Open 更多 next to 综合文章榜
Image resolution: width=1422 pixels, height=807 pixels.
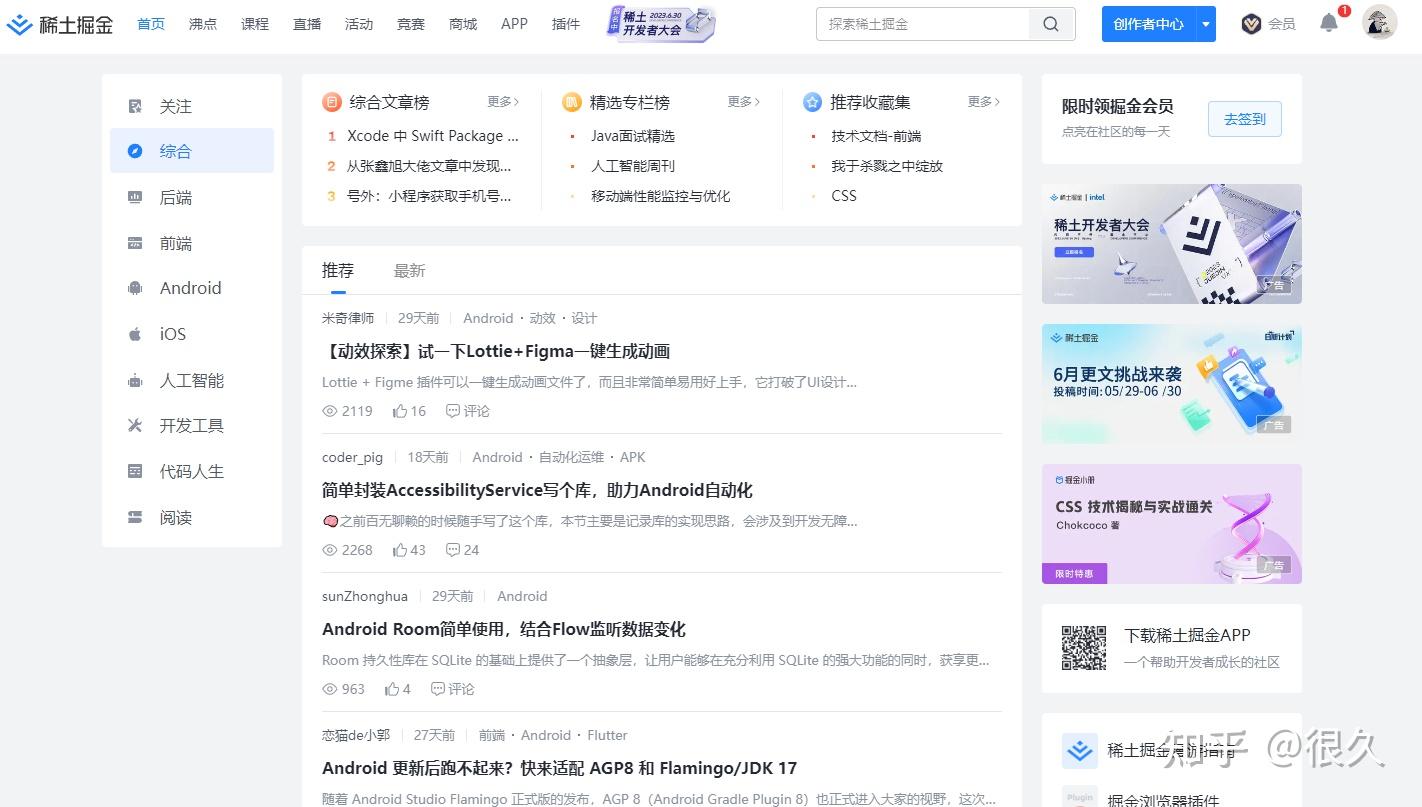click(x=503, y=102)
